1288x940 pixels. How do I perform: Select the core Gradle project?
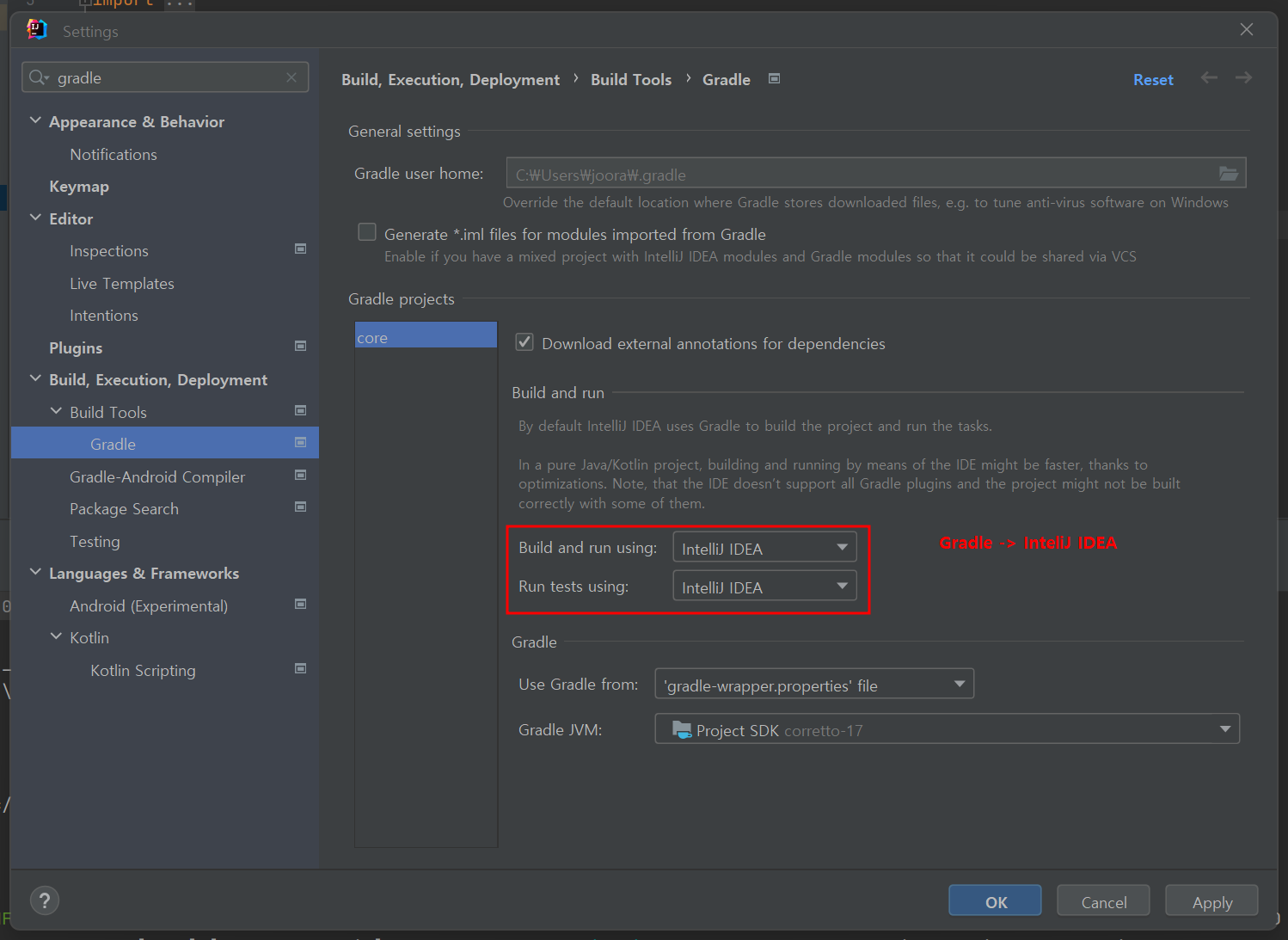[426, 335]
